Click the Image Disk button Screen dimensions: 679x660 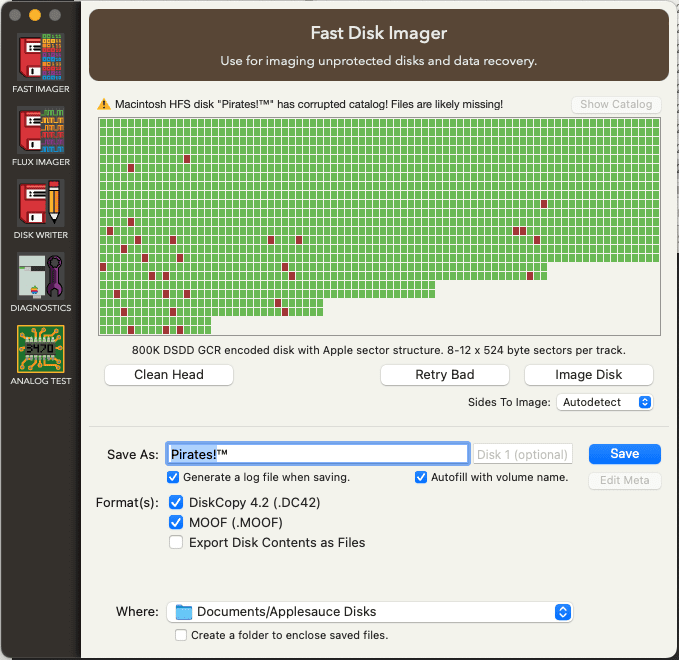click(x=588, y=375)
